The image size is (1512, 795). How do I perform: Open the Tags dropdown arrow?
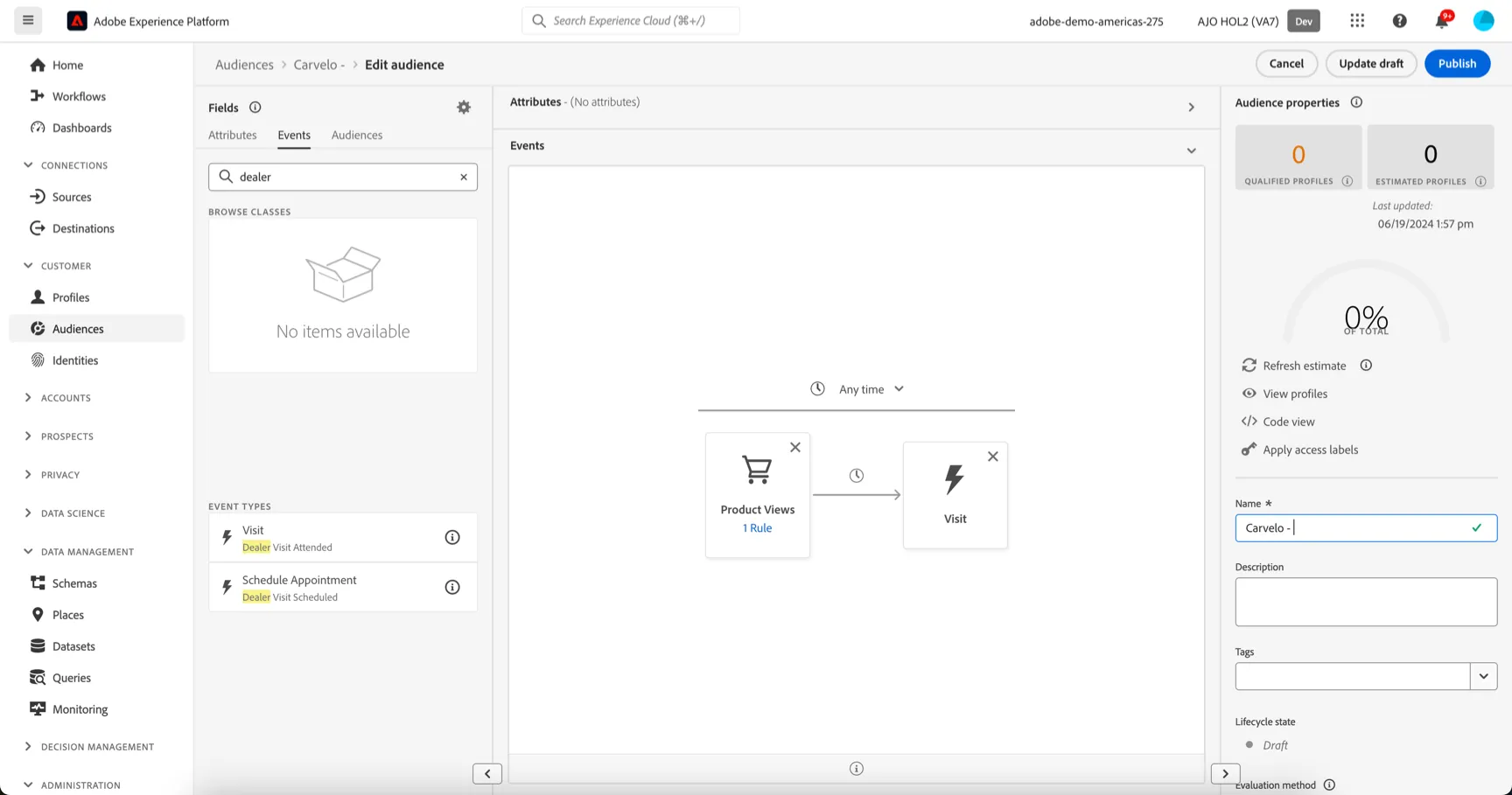pyautogui.click(x=1484, y=676)
